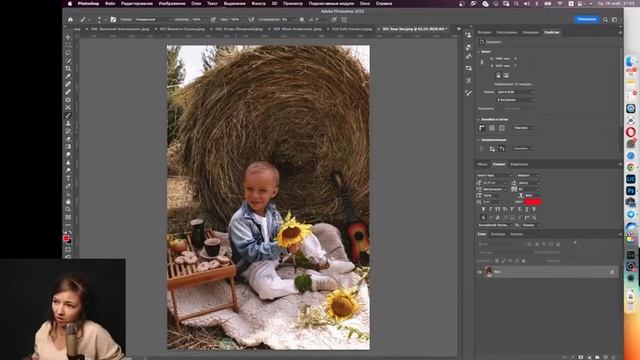Viewport: 640px width, 360px height.
Task: Select the Hand tool
Action: point(68,202)
